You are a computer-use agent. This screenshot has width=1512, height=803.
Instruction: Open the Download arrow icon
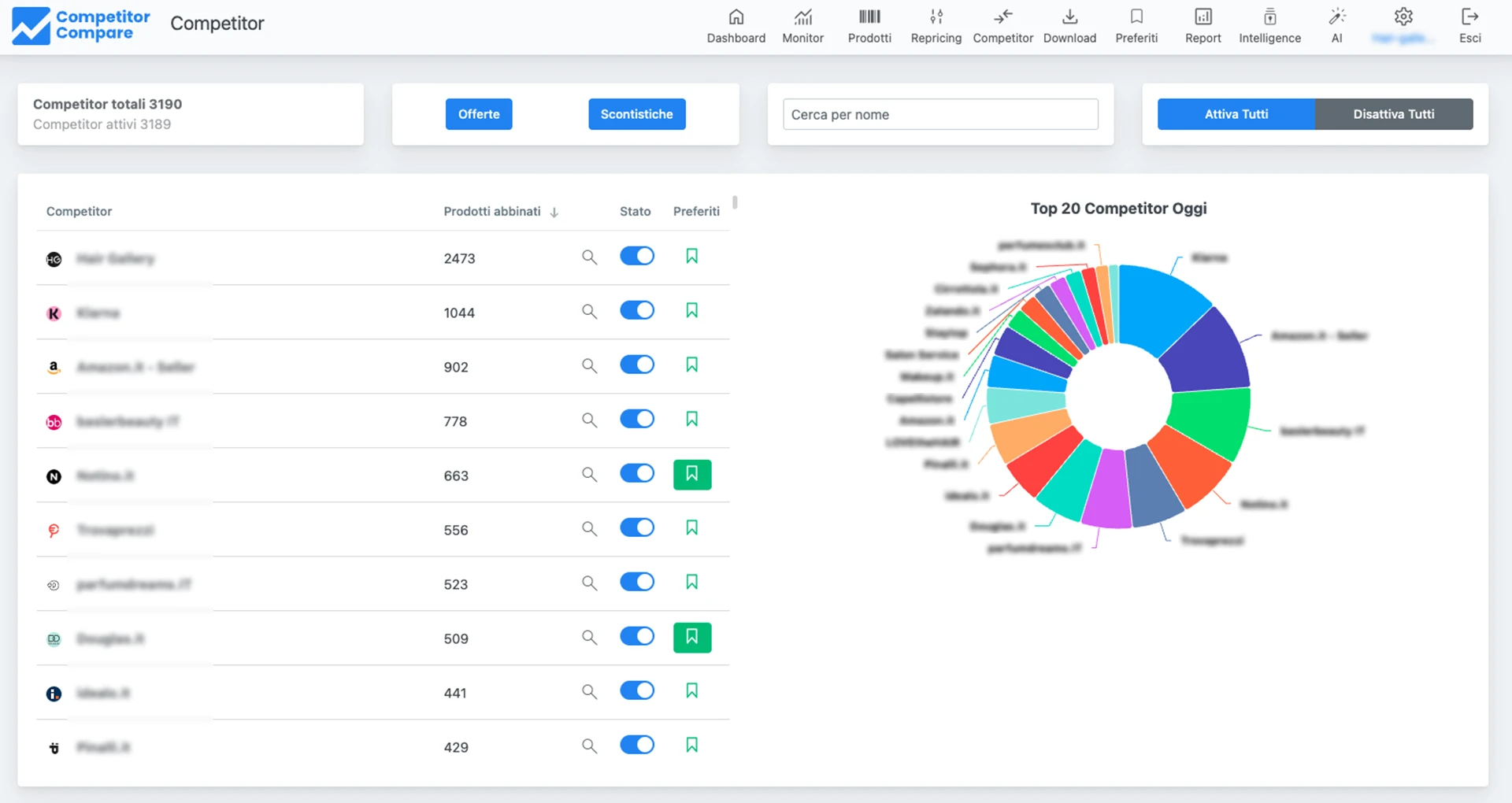pos(1069,17)
